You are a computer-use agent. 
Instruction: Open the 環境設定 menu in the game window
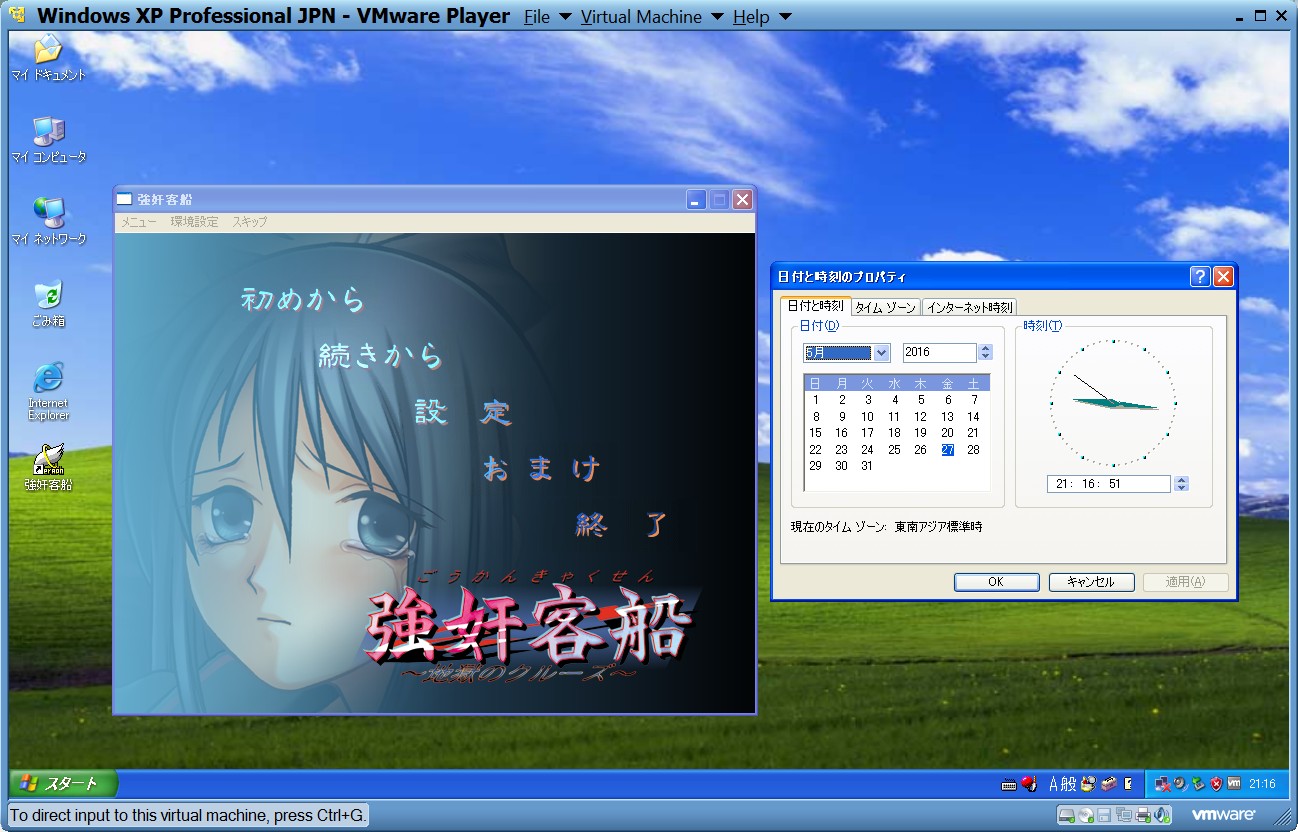[x=194, y=222]
